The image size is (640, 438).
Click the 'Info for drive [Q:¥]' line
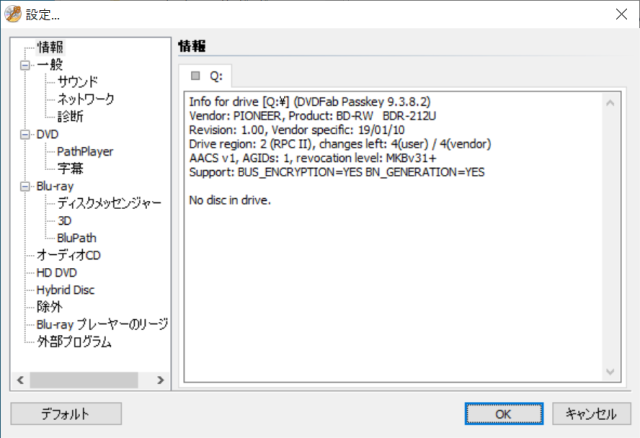point(310,102)
